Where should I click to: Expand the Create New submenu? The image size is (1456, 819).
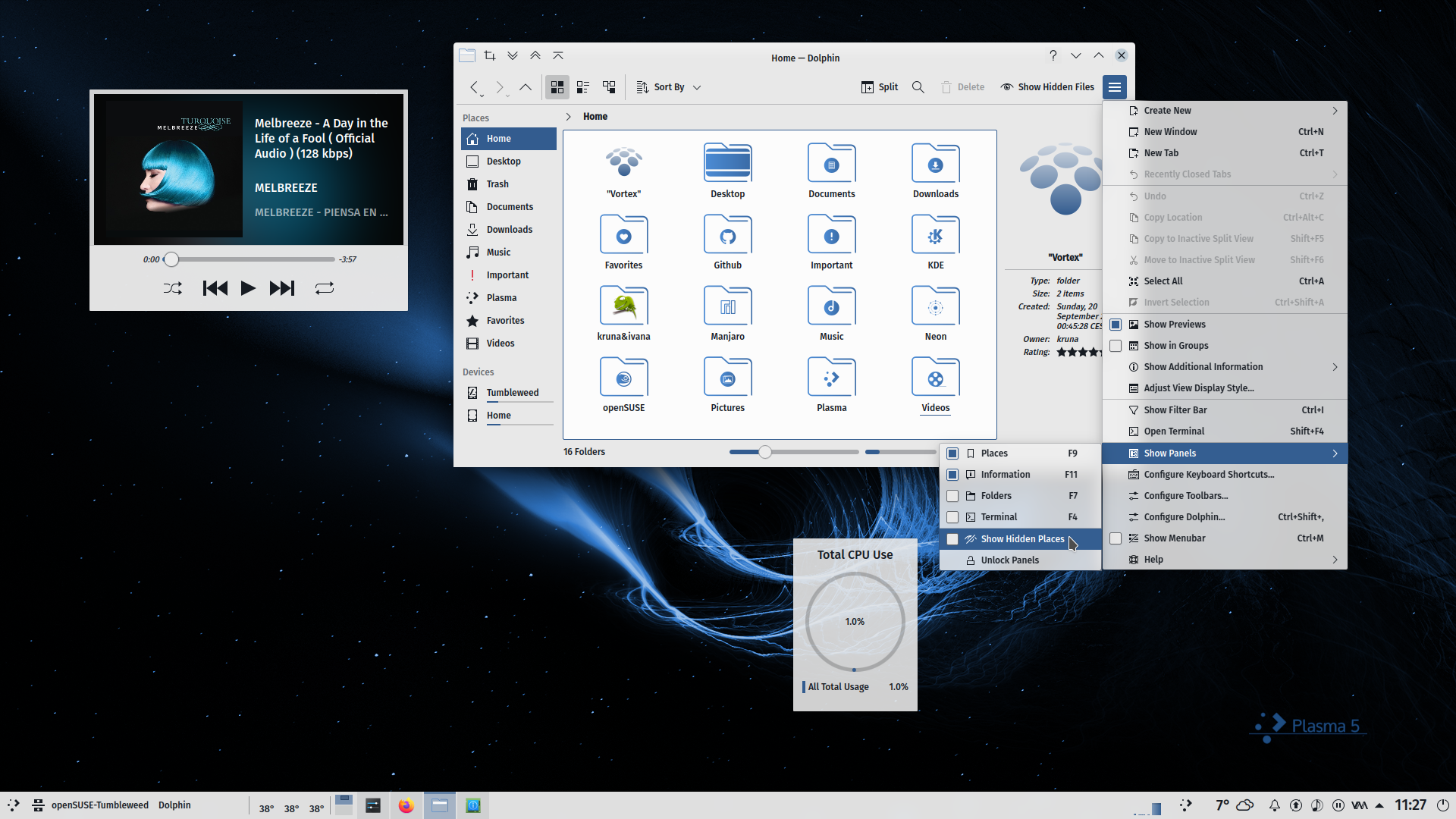[1225, 111]
